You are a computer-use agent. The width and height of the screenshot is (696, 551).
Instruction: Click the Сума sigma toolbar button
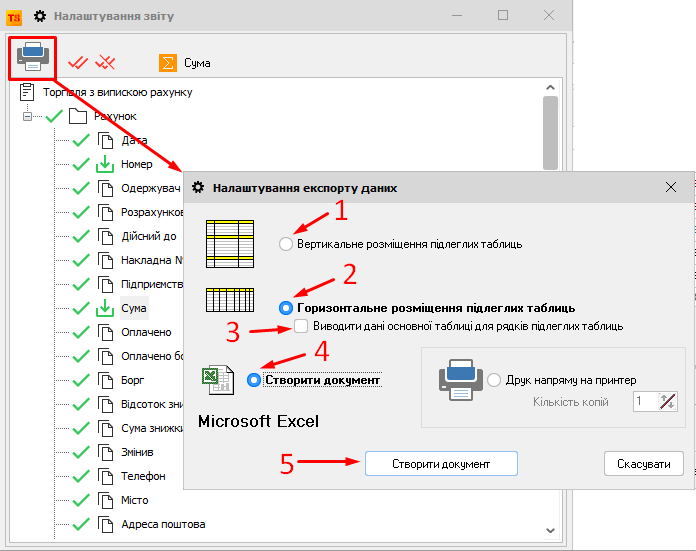tap(185, 63)
